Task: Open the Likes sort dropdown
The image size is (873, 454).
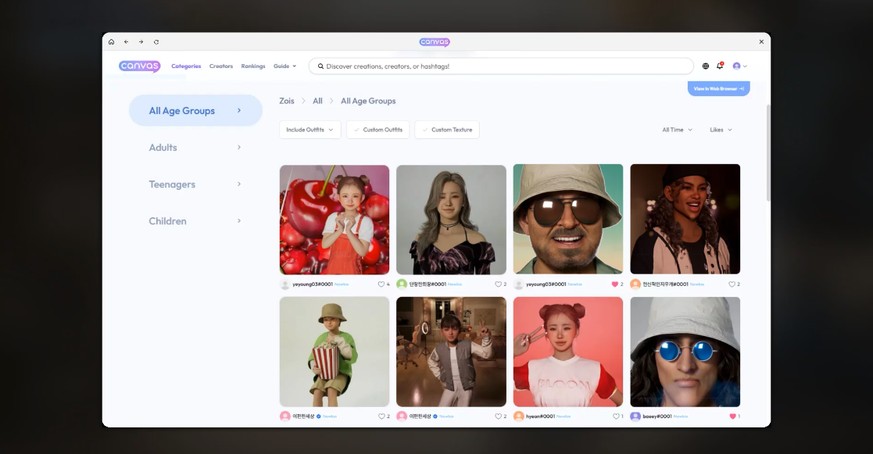Action: 720,130
